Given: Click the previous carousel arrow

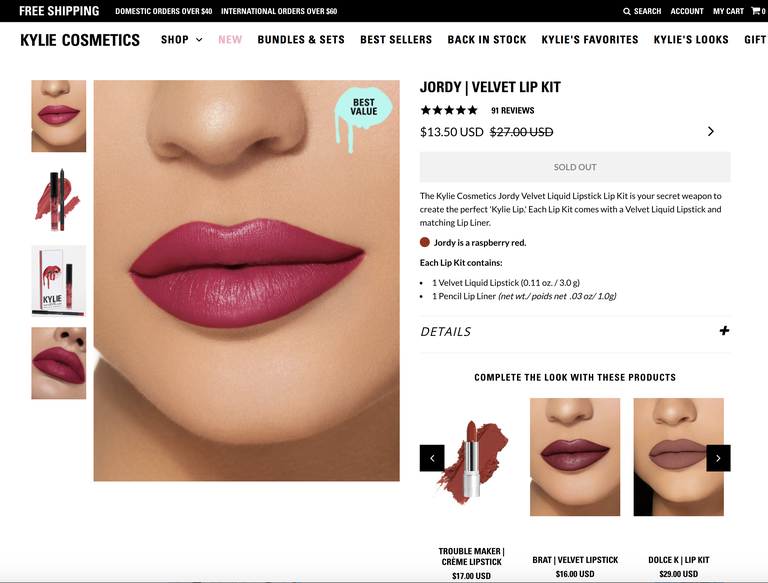Looking at the screenshot, I should [432, 458].
